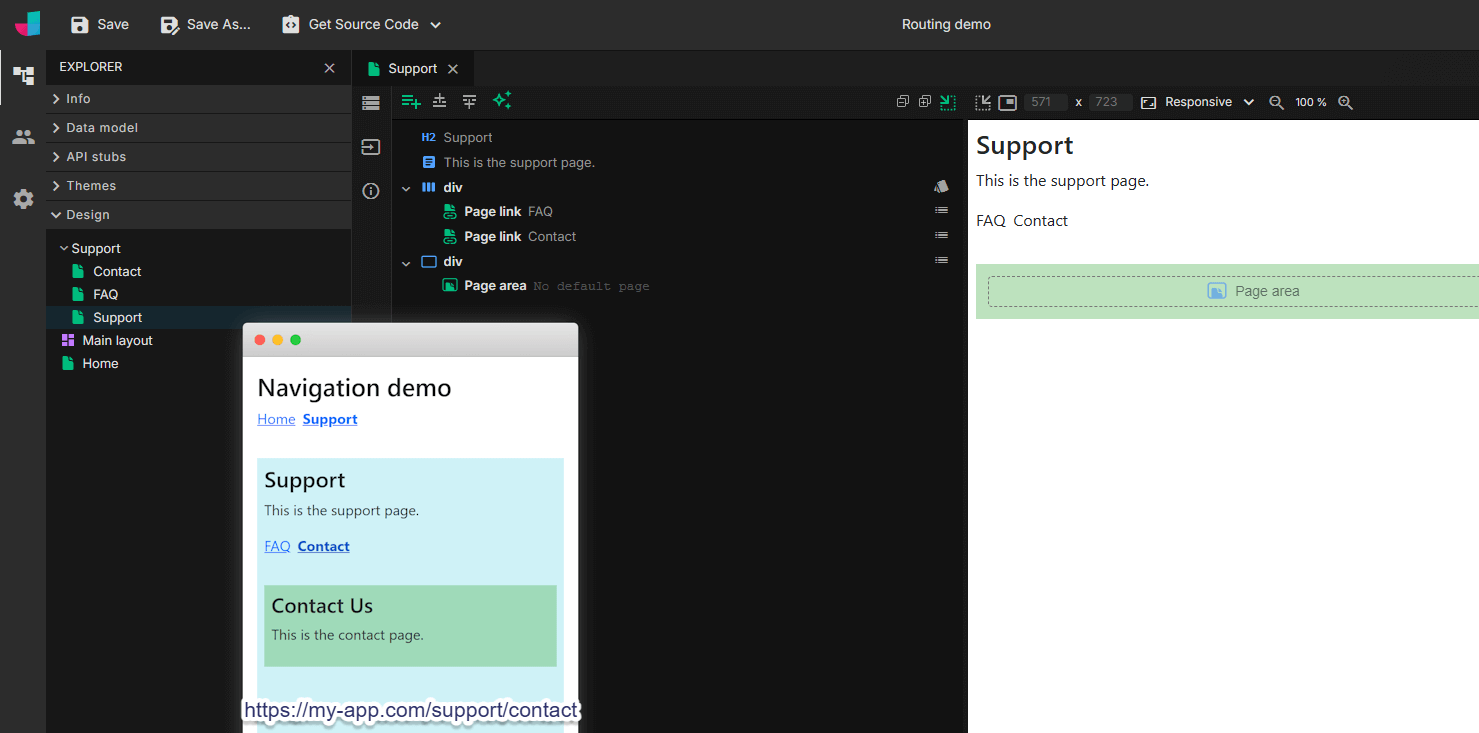
Task: Click the collapse all nodes icon
Action: pyautogui.click(x=902, y=101)
